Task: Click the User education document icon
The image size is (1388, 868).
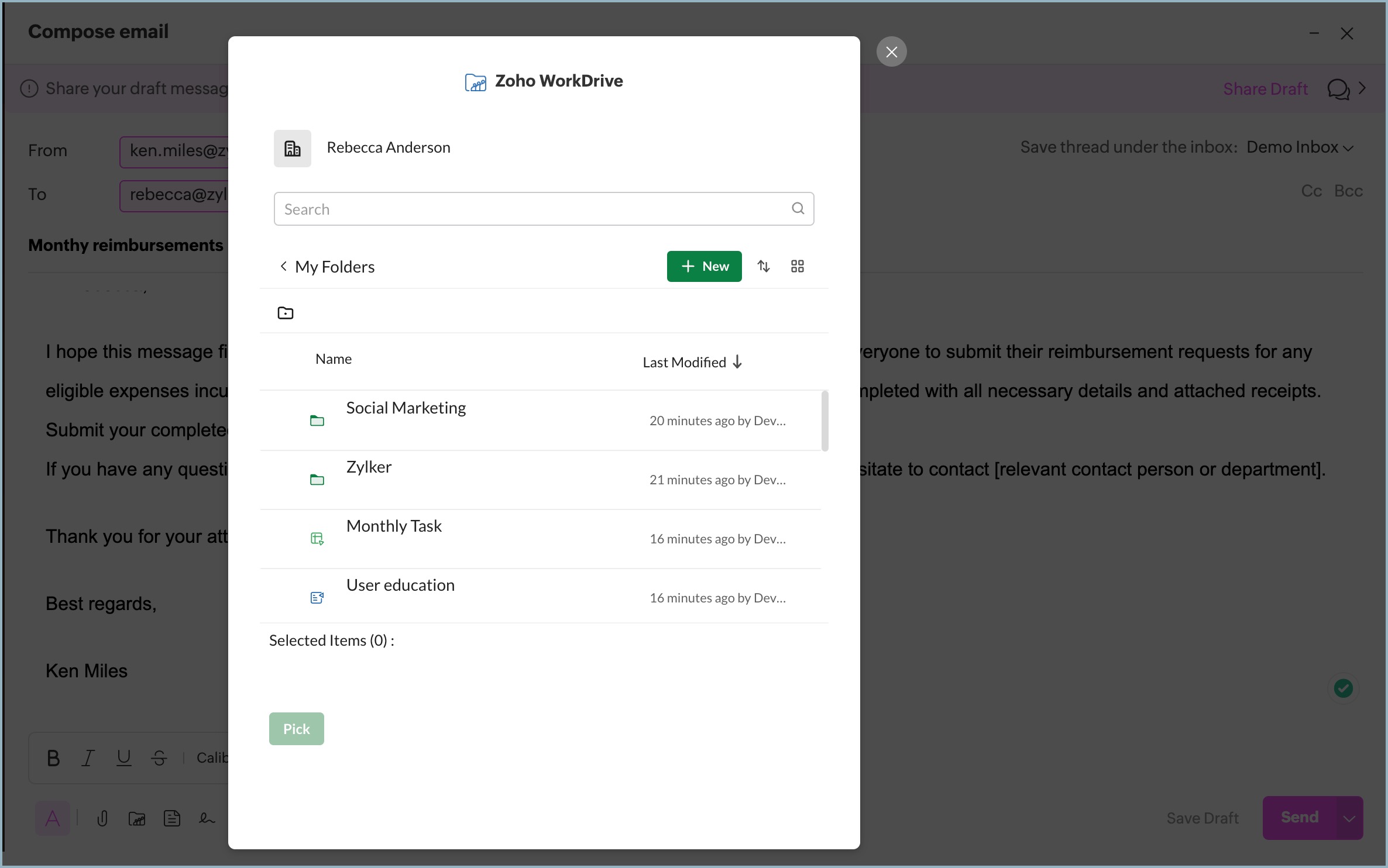Action: pos(317,598)
